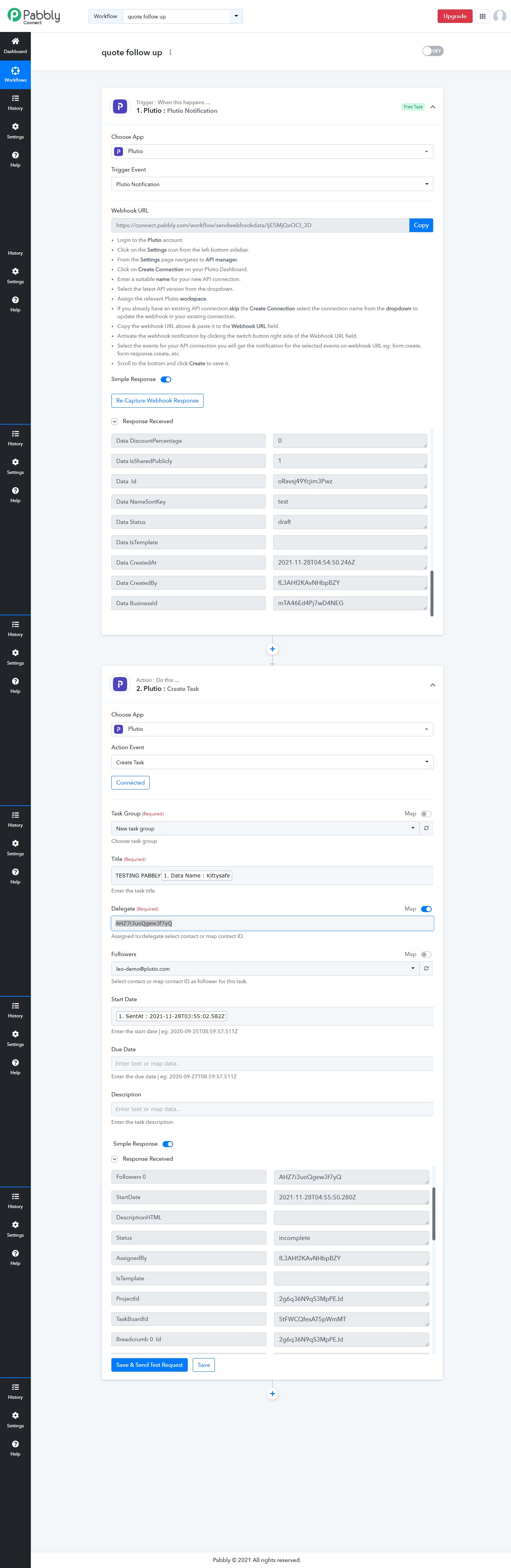Open the user profile avatar menu

[x=499, y=17]
